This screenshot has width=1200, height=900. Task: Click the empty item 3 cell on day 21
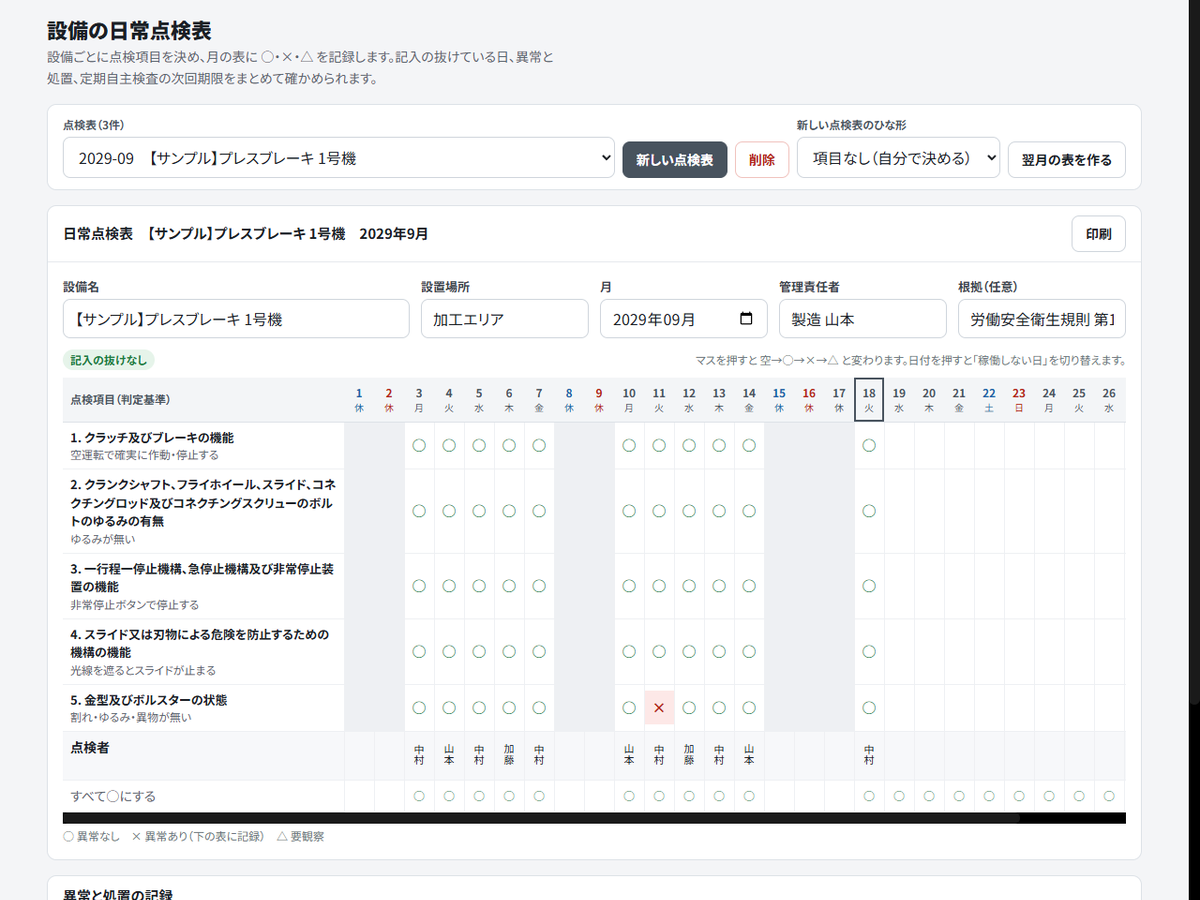(959, 586)
